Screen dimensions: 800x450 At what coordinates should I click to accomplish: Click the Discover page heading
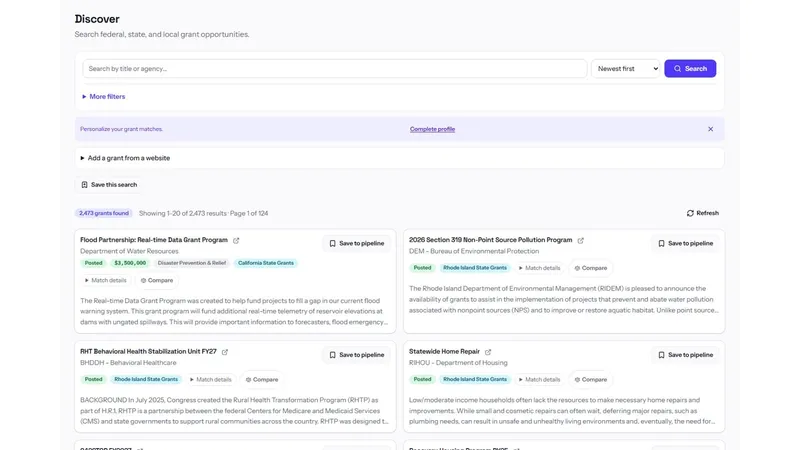97,19
